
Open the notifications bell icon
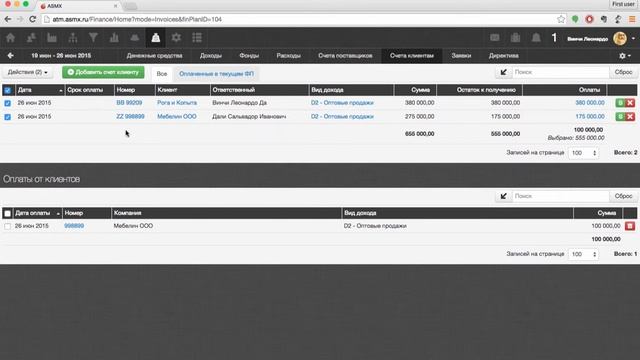[536, 38]
